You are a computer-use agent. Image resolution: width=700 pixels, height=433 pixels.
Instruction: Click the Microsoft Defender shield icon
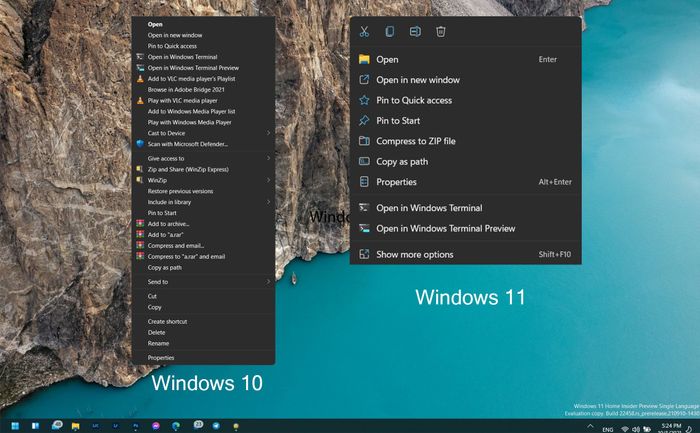pyautogui.click(x=140, y=144)
